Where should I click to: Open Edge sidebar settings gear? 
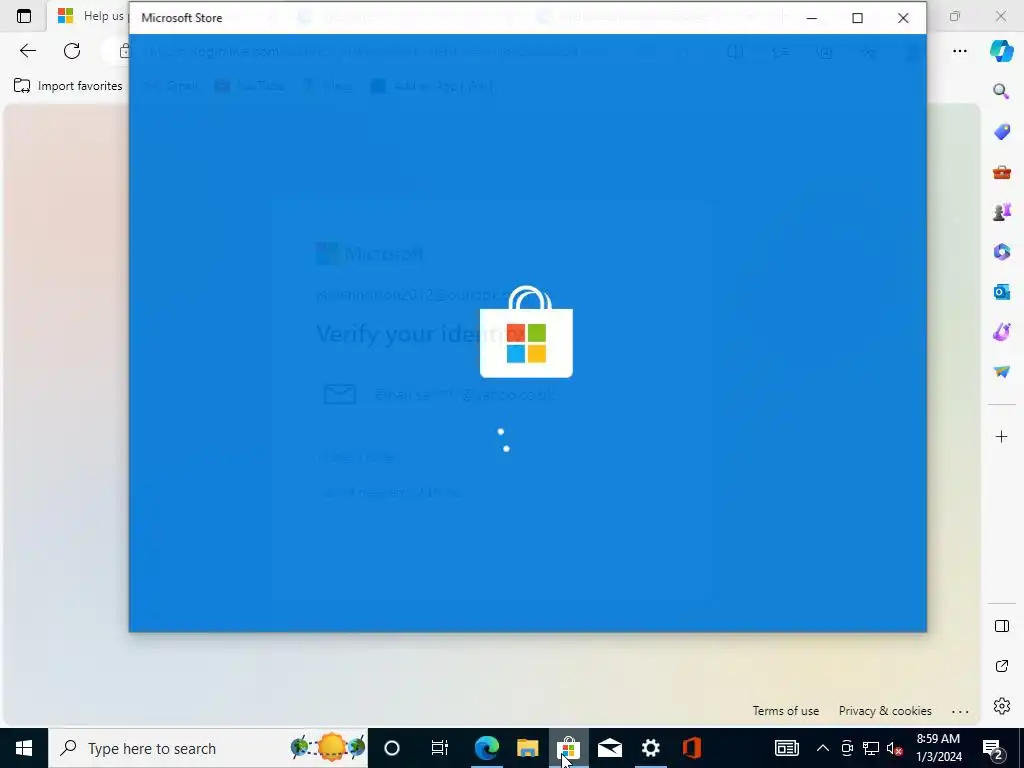click(x=1001, y=706)
